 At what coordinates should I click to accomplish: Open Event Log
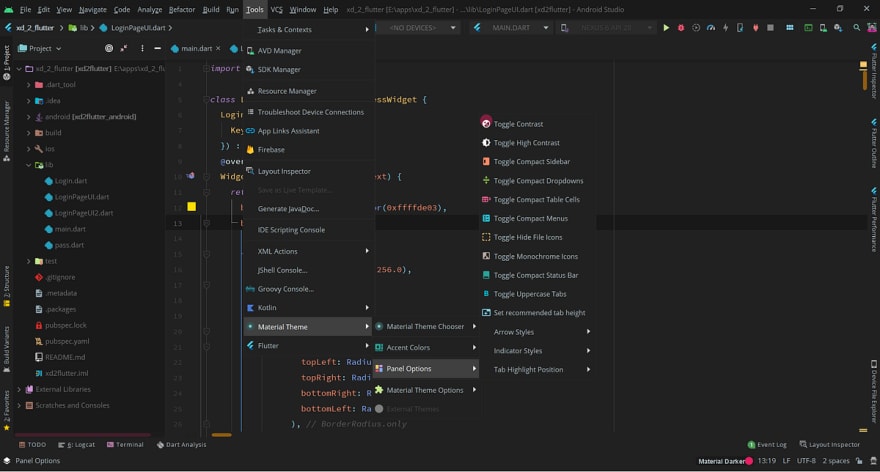coord(767,445)
